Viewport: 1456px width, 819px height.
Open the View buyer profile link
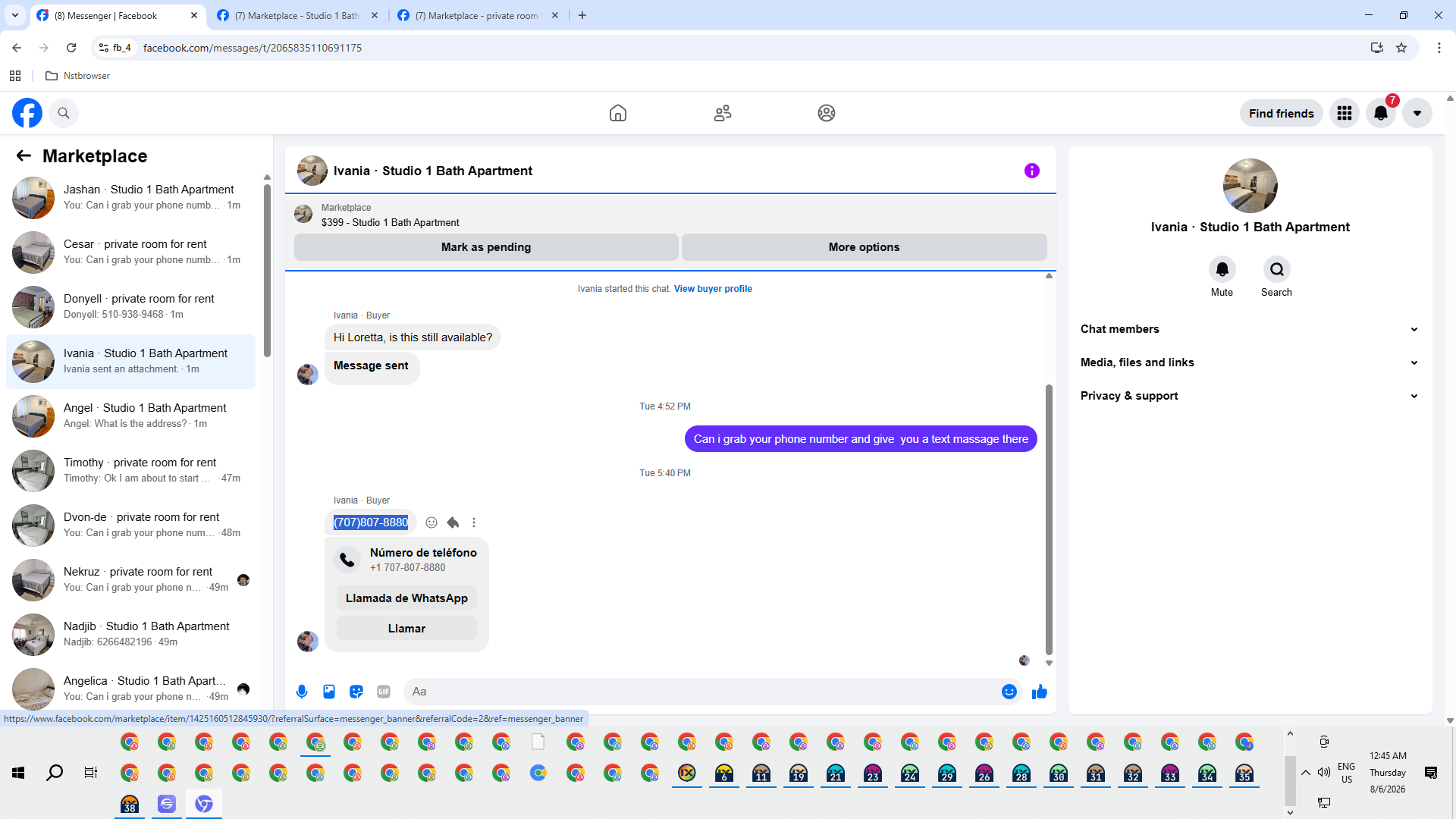point(713,289)
